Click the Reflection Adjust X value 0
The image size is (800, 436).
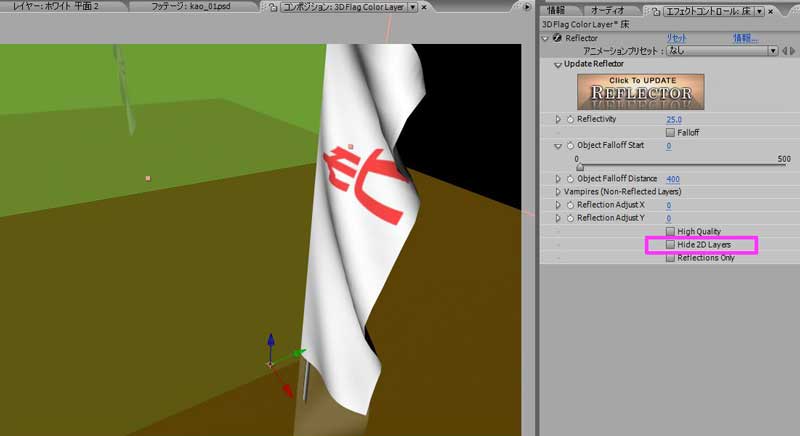[669, 206]
